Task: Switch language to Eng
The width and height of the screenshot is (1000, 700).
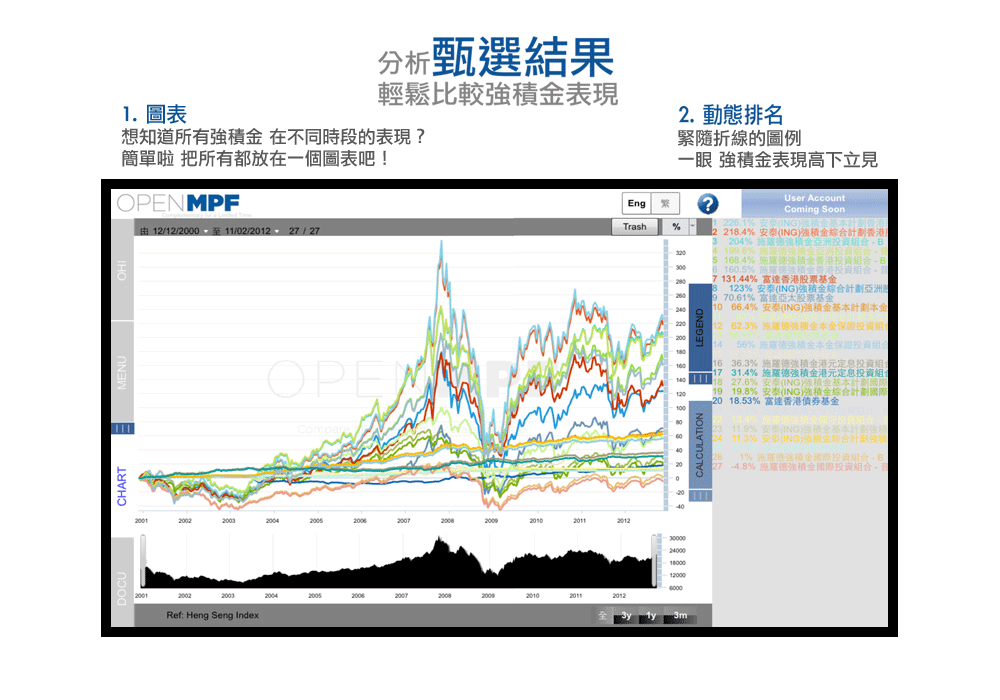Action: point(636,204)
